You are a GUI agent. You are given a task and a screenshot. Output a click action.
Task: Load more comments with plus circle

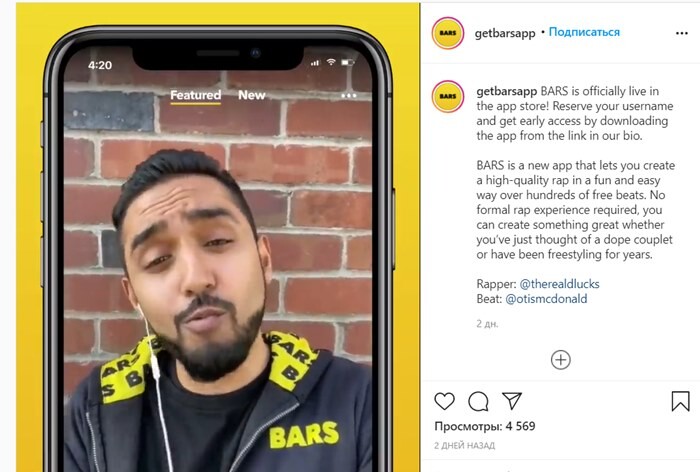(x=561, y=359)
